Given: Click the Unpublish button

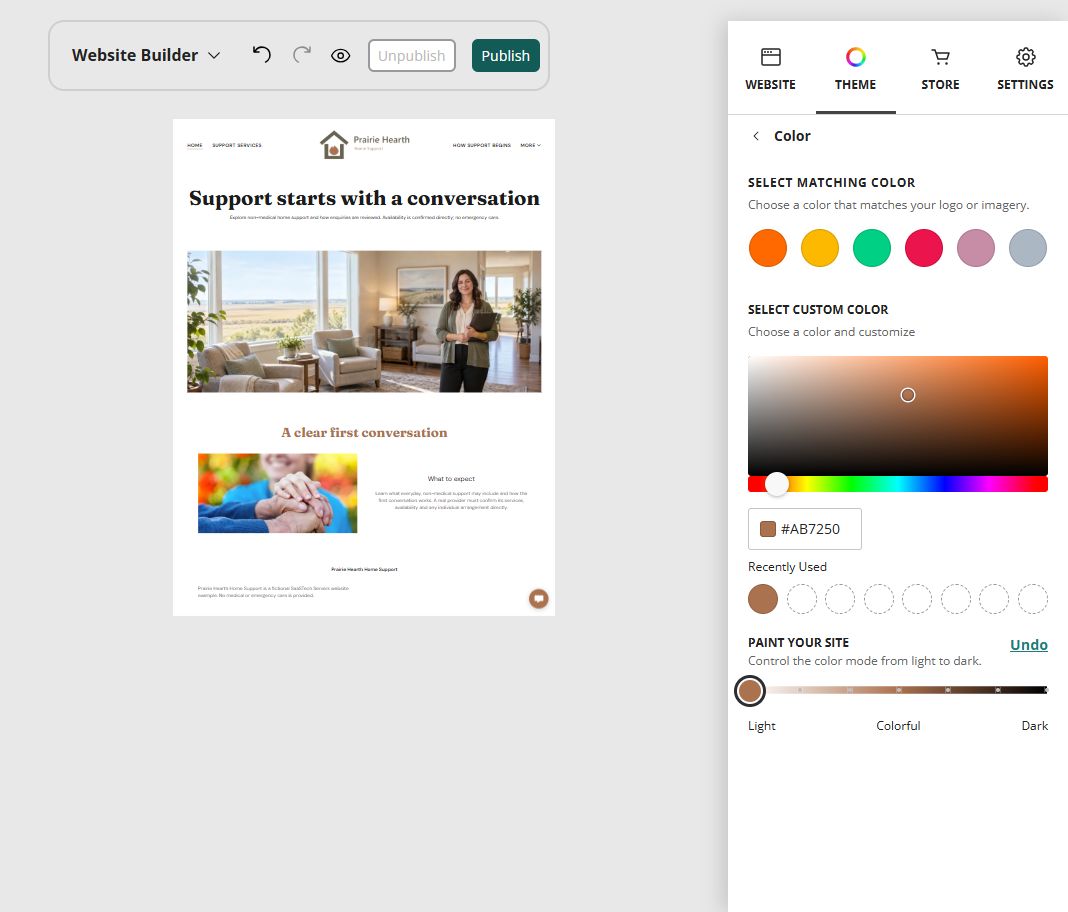Looking at the screenshot, I should coord(412,56).
